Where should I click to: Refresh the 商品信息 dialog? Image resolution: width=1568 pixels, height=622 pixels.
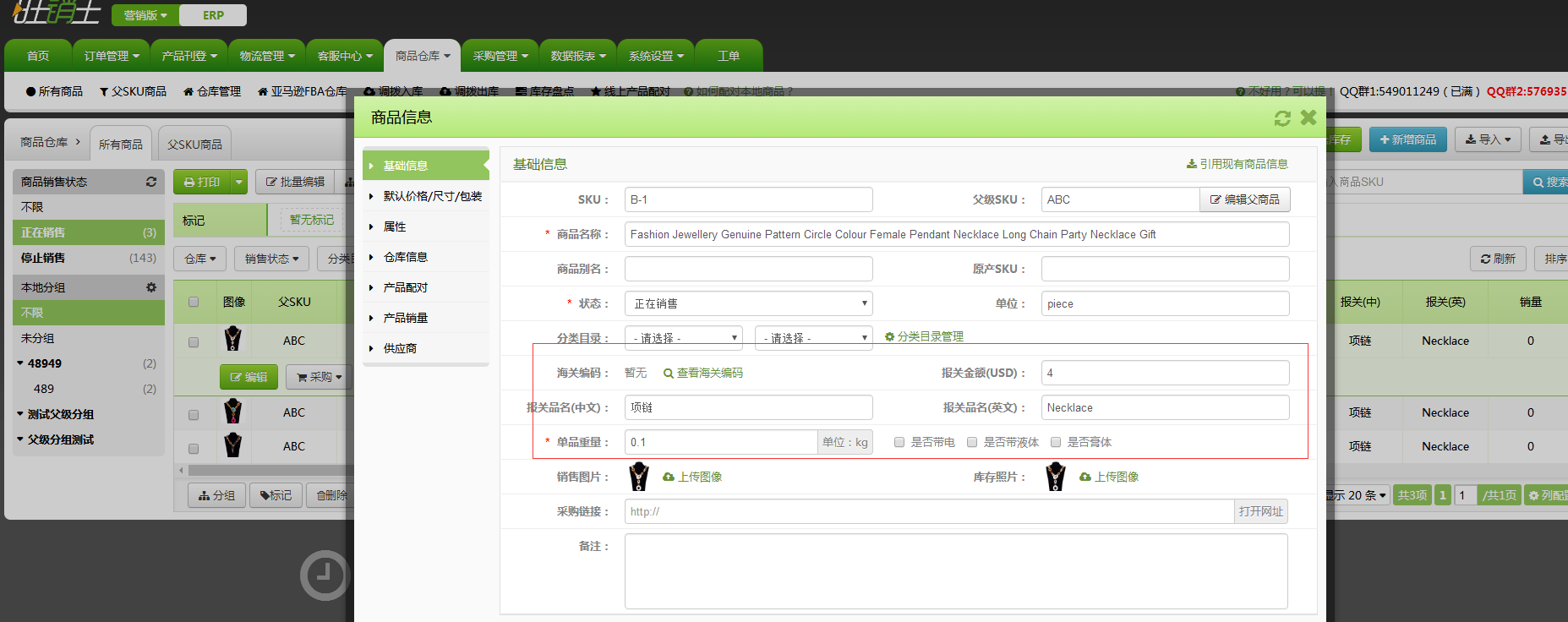[1282, 118]
